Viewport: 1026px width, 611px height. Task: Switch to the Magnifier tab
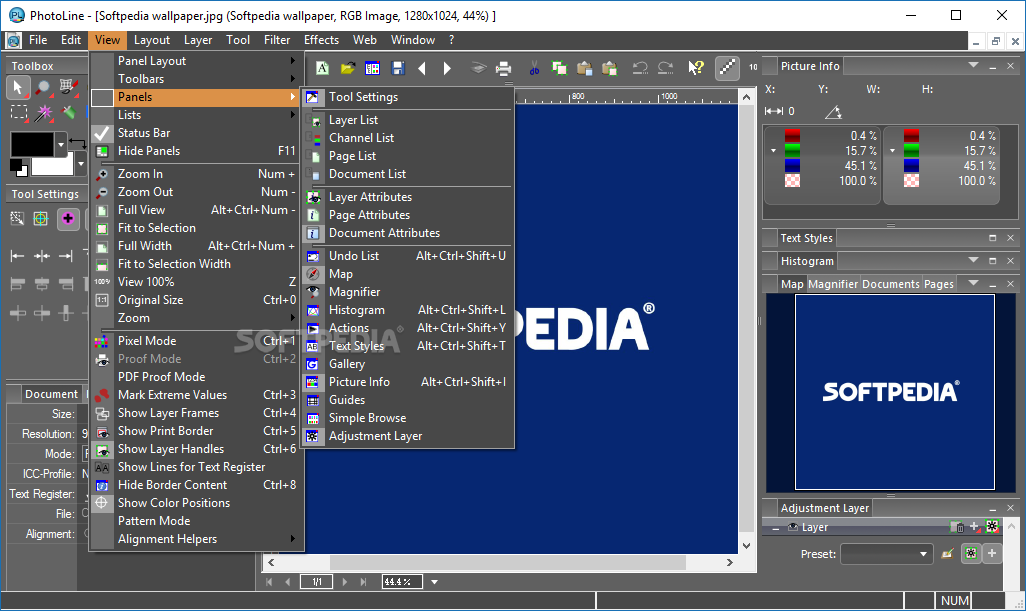tap(833, 284)
